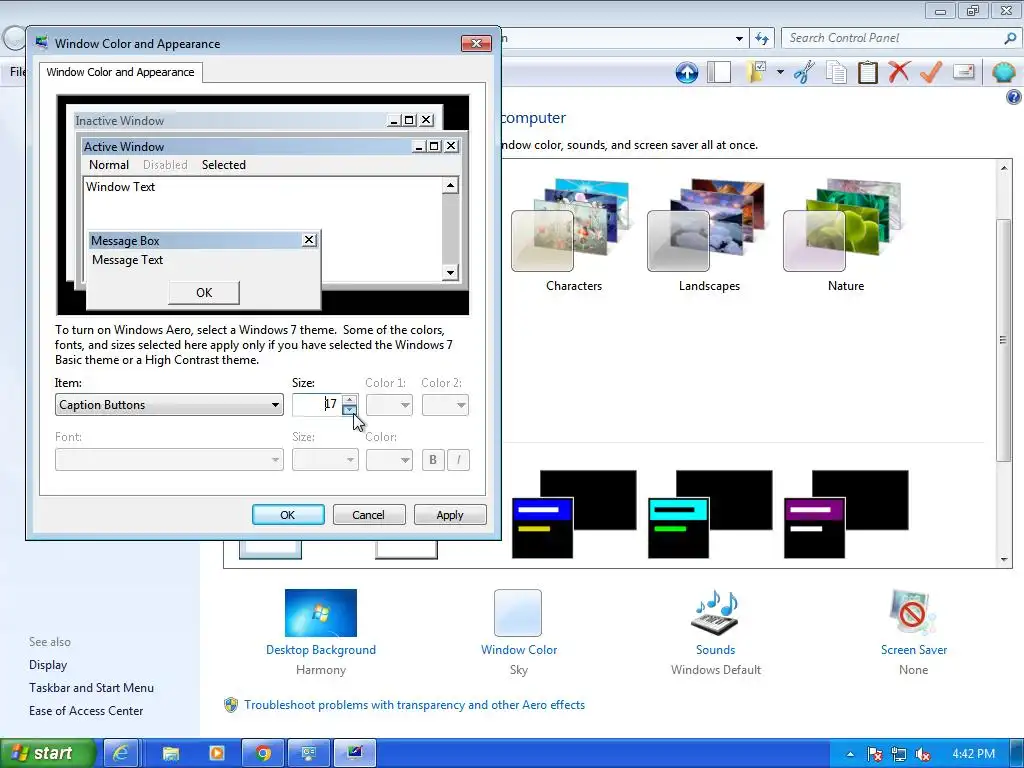Click the teal shell toolbar icon

1003,72
